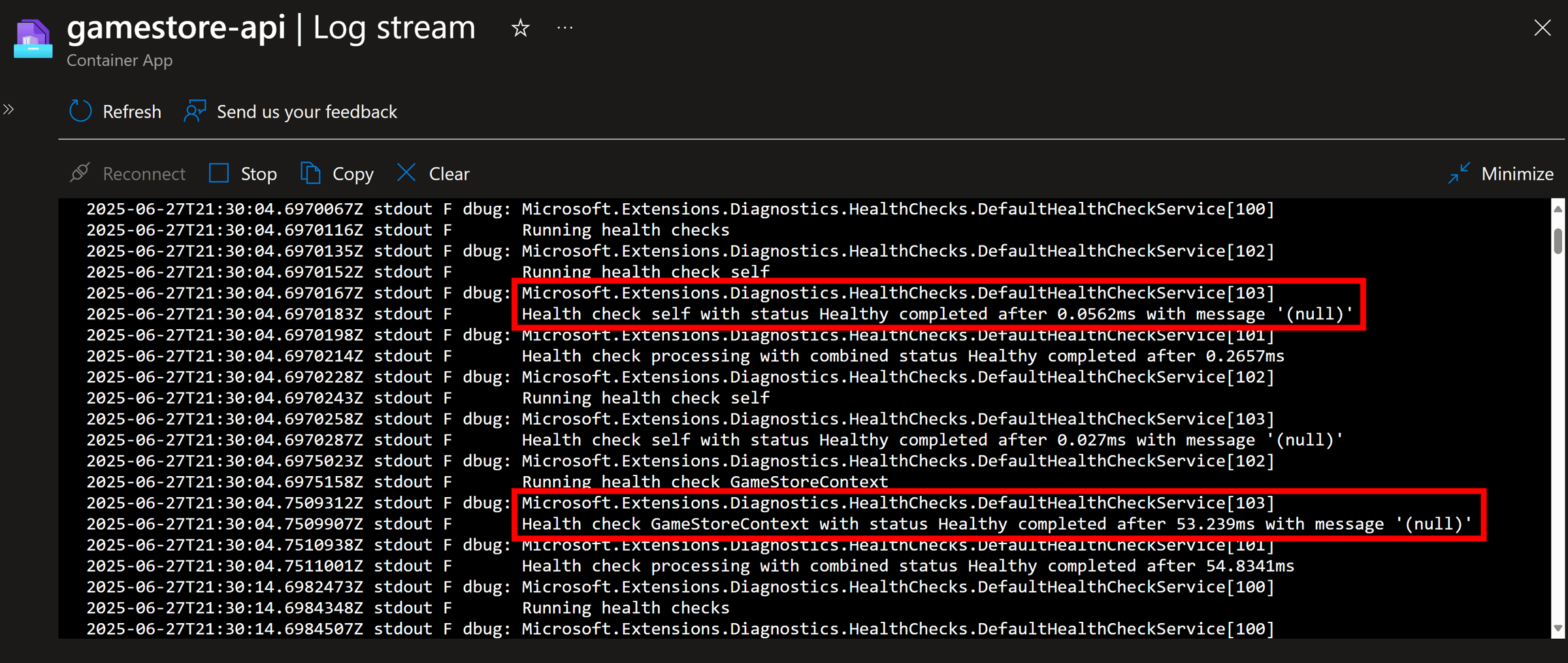Screen dimensions: 1568x663
Task: Click the 'Container App' subtitle
Action: [120, 60]
